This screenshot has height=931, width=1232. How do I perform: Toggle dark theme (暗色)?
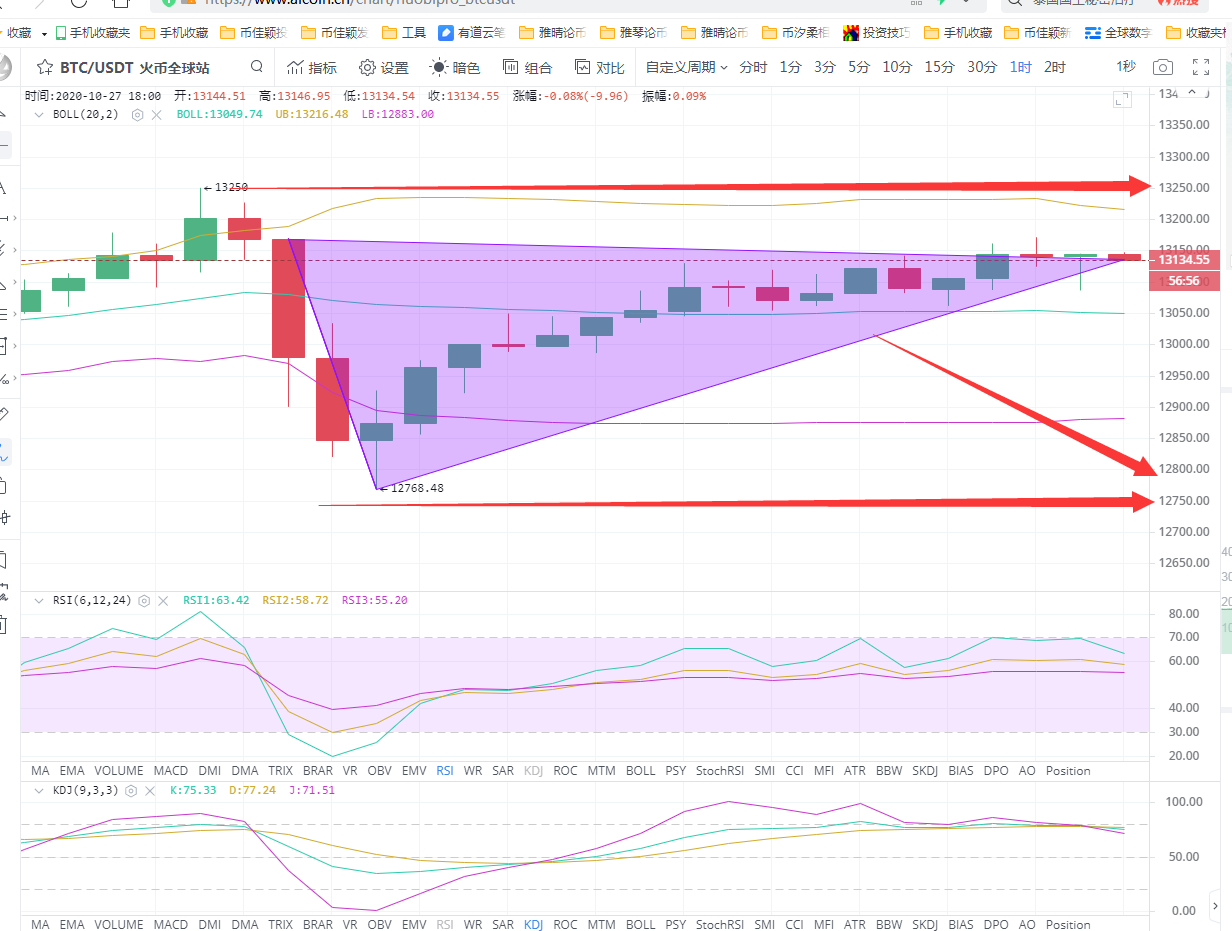pyautogui.click(x=455, y=68)
